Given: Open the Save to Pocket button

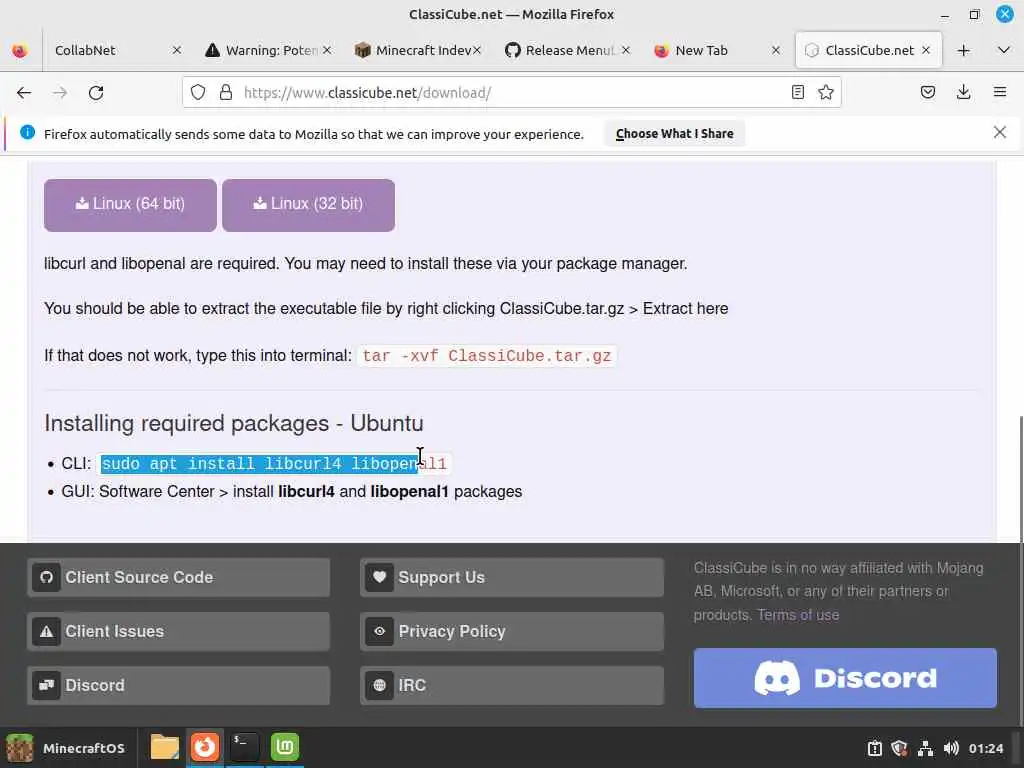Looking at the screenshot, I should 927,92.
